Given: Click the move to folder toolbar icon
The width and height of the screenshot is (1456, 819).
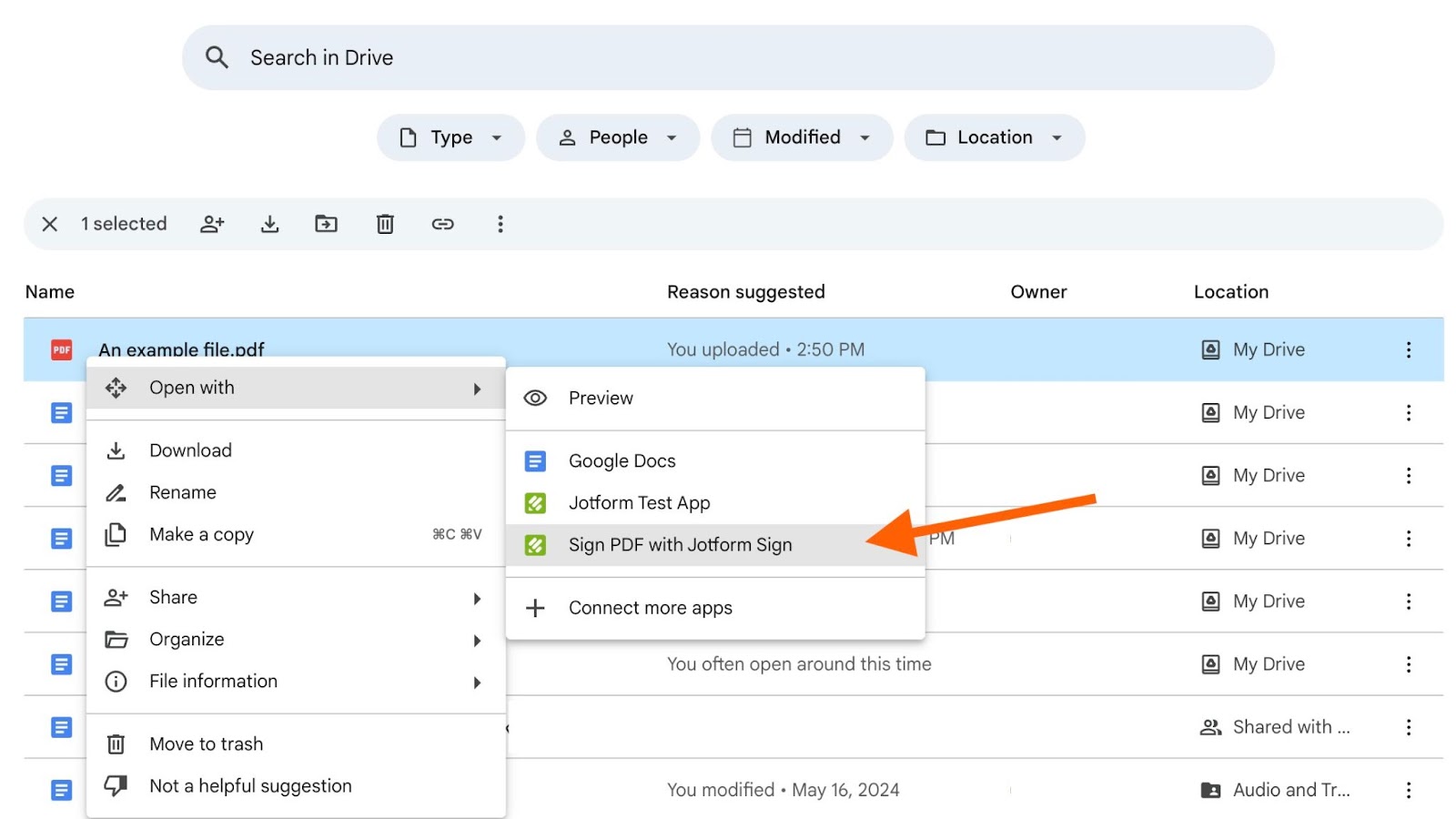Looking at the screenshot, I should pyautogui.click(x=326, y=224).
